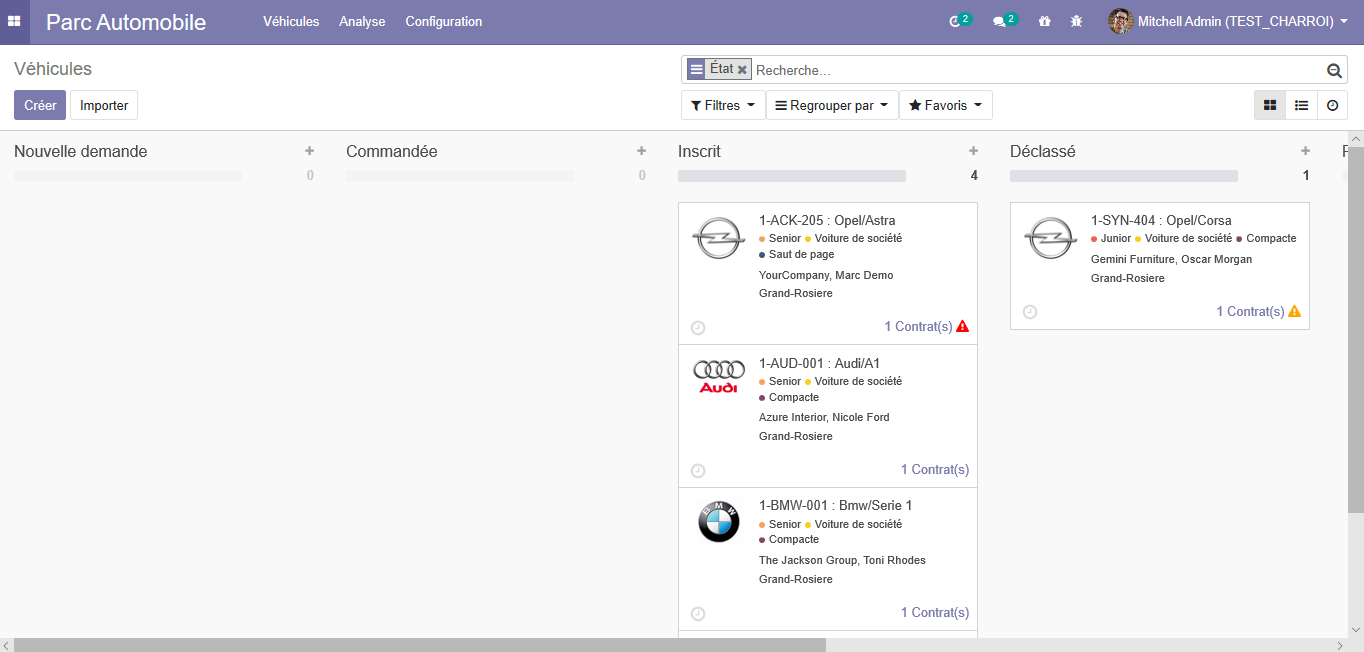
Task: Switch to kanban view
Action: [x=1270, y=105]
